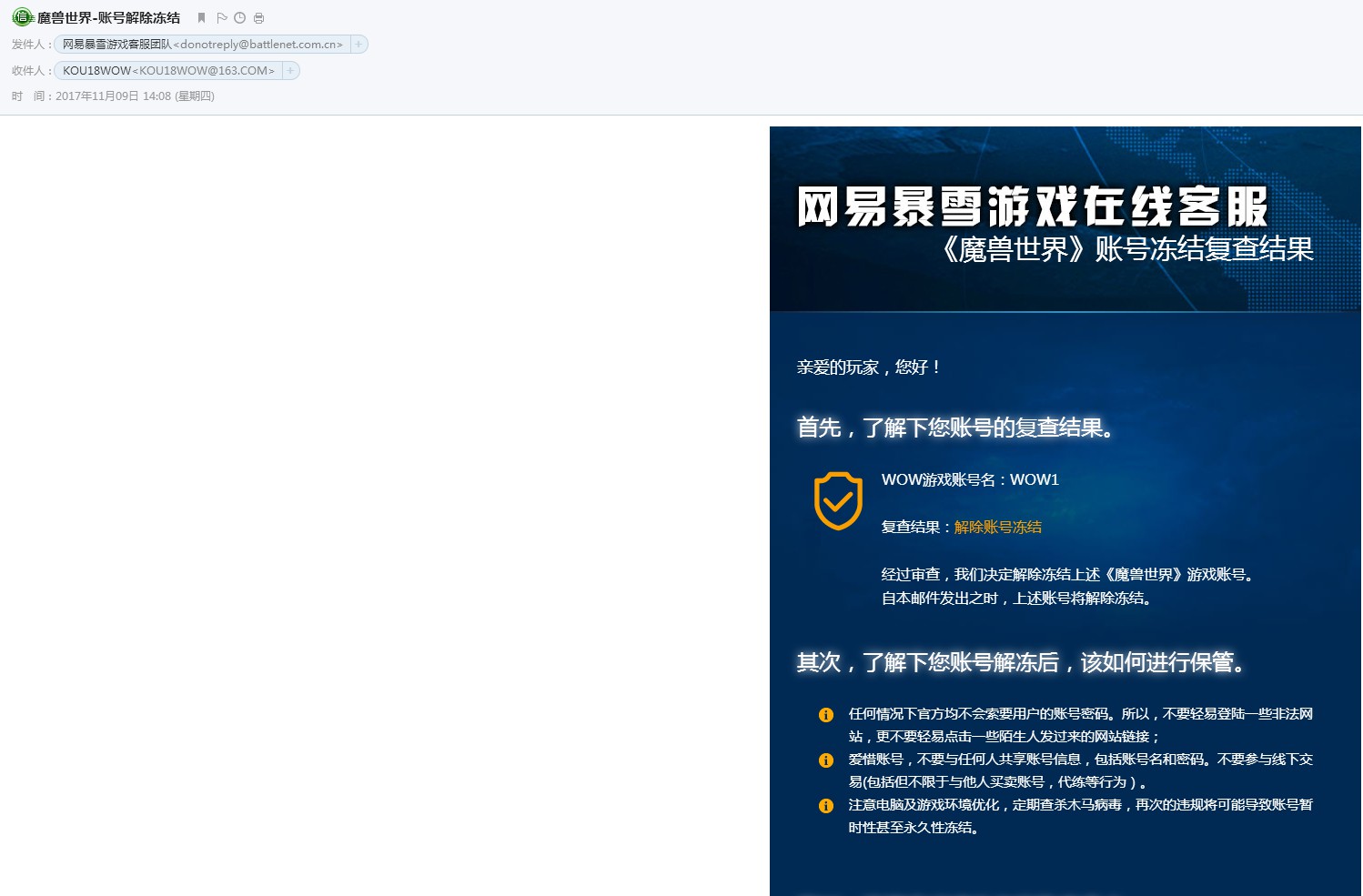
Task: Click the orange shield checkmark icon
Action: (x=837, y=500)
